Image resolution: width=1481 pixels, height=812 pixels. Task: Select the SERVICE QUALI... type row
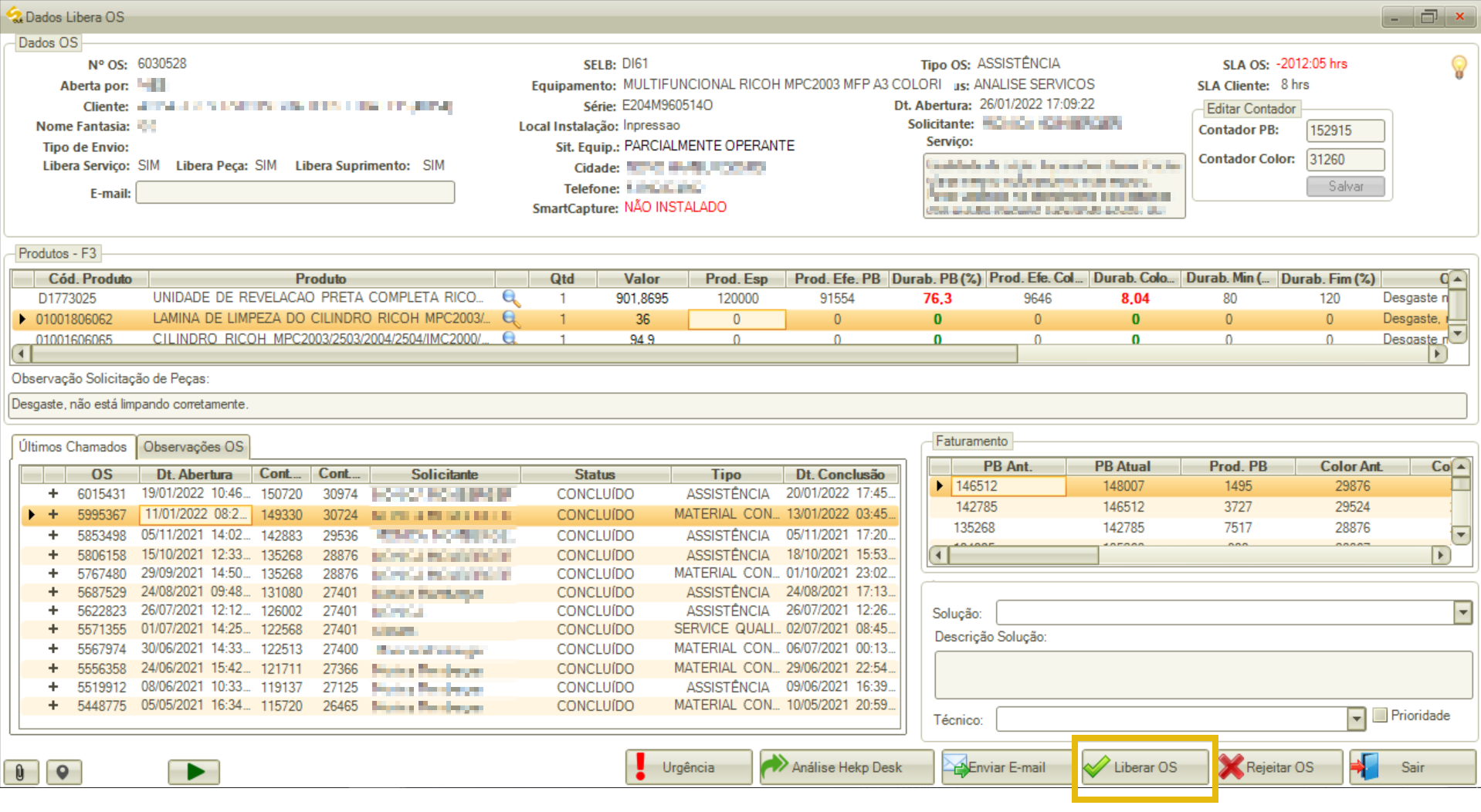(x=461, y=629)
